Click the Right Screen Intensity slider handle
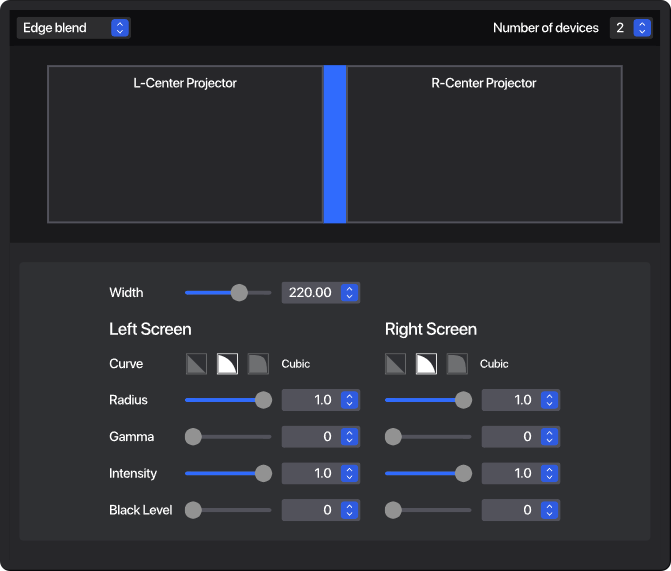 [463, 473]
